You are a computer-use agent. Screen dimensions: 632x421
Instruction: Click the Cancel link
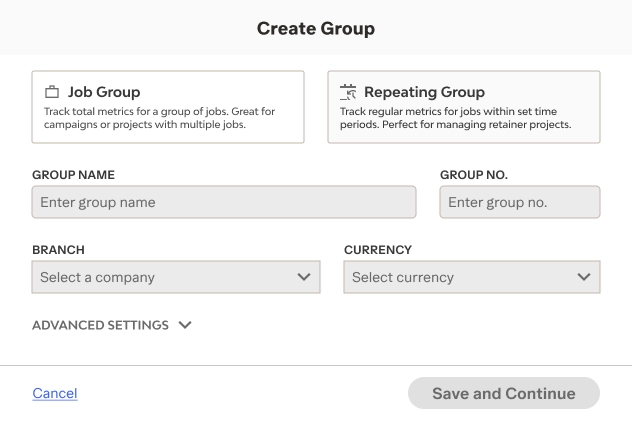[55, 393]
